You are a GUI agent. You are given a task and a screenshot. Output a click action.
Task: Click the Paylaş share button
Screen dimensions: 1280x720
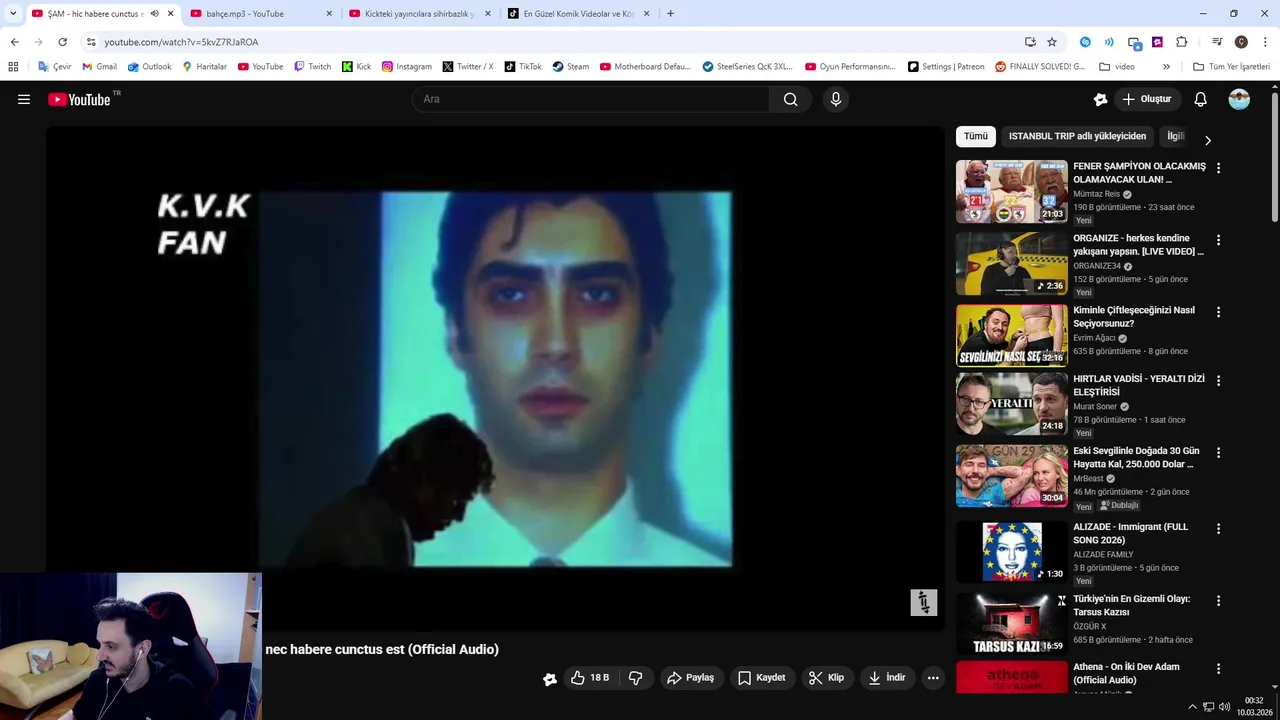690,678
